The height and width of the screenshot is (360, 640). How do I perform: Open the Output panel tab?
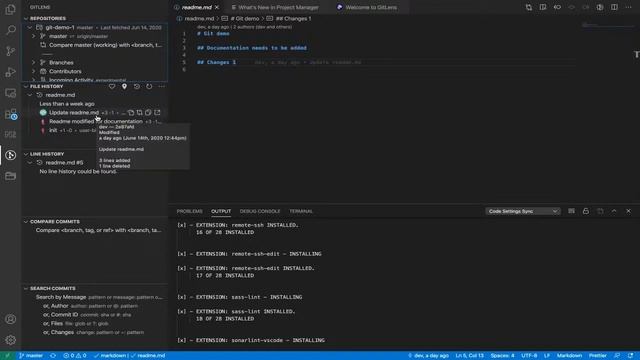pos(221,211)
